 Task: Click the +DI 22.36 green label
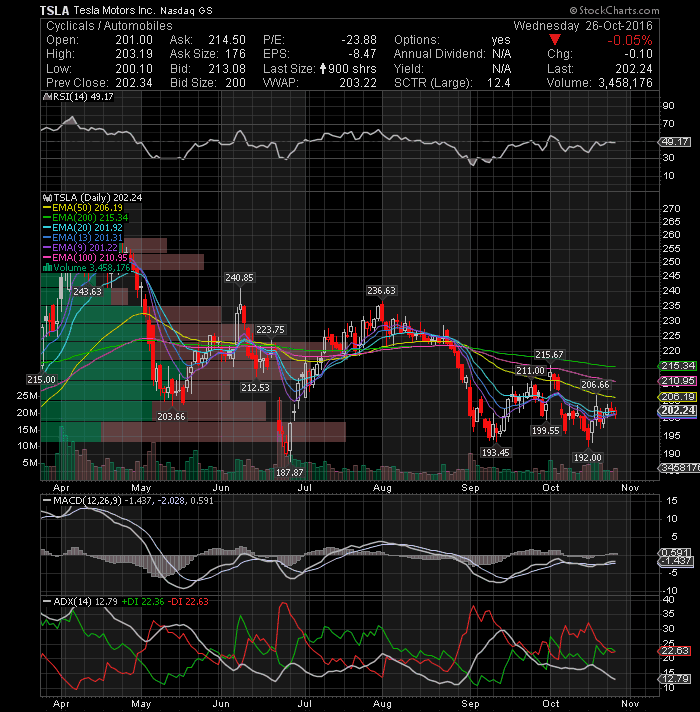coord(143,602)
